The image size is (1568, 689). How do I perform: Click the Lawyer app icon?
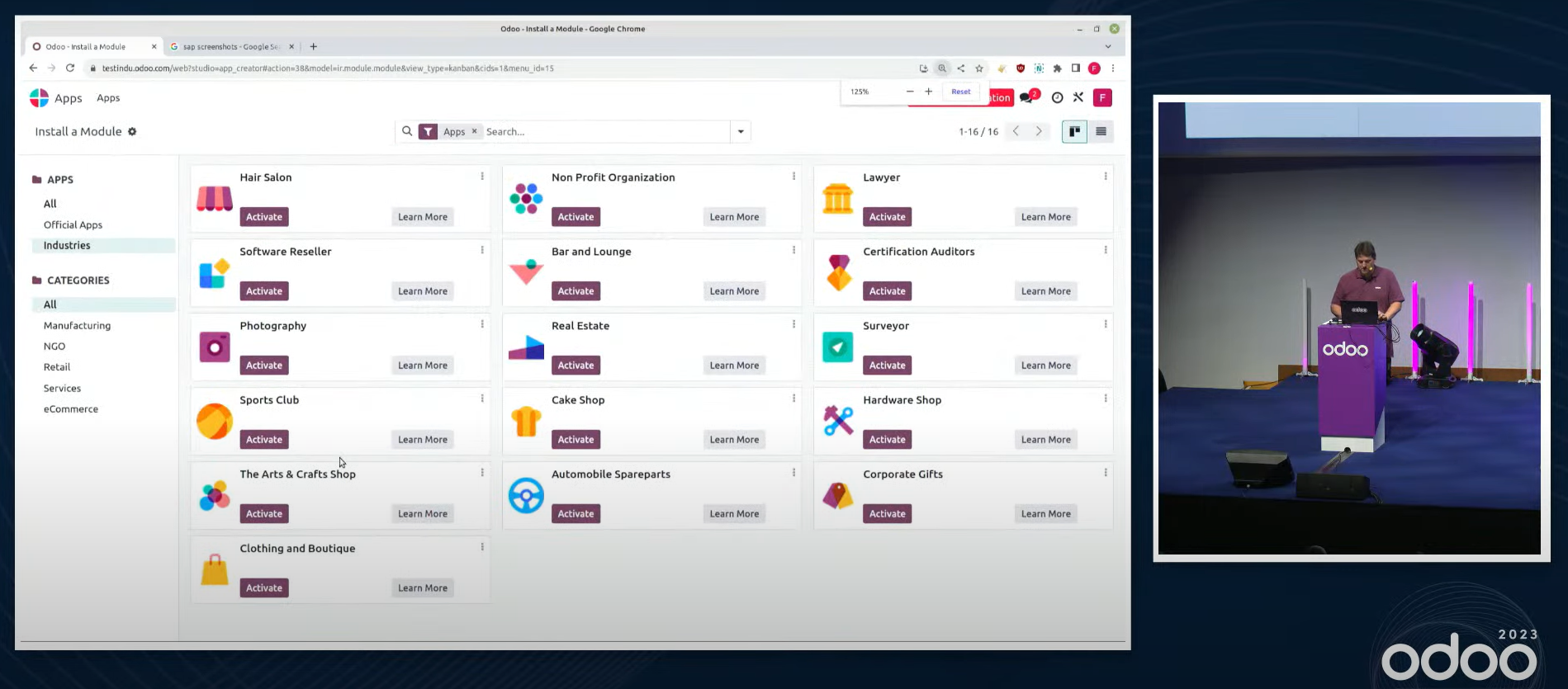coord(838,198)
